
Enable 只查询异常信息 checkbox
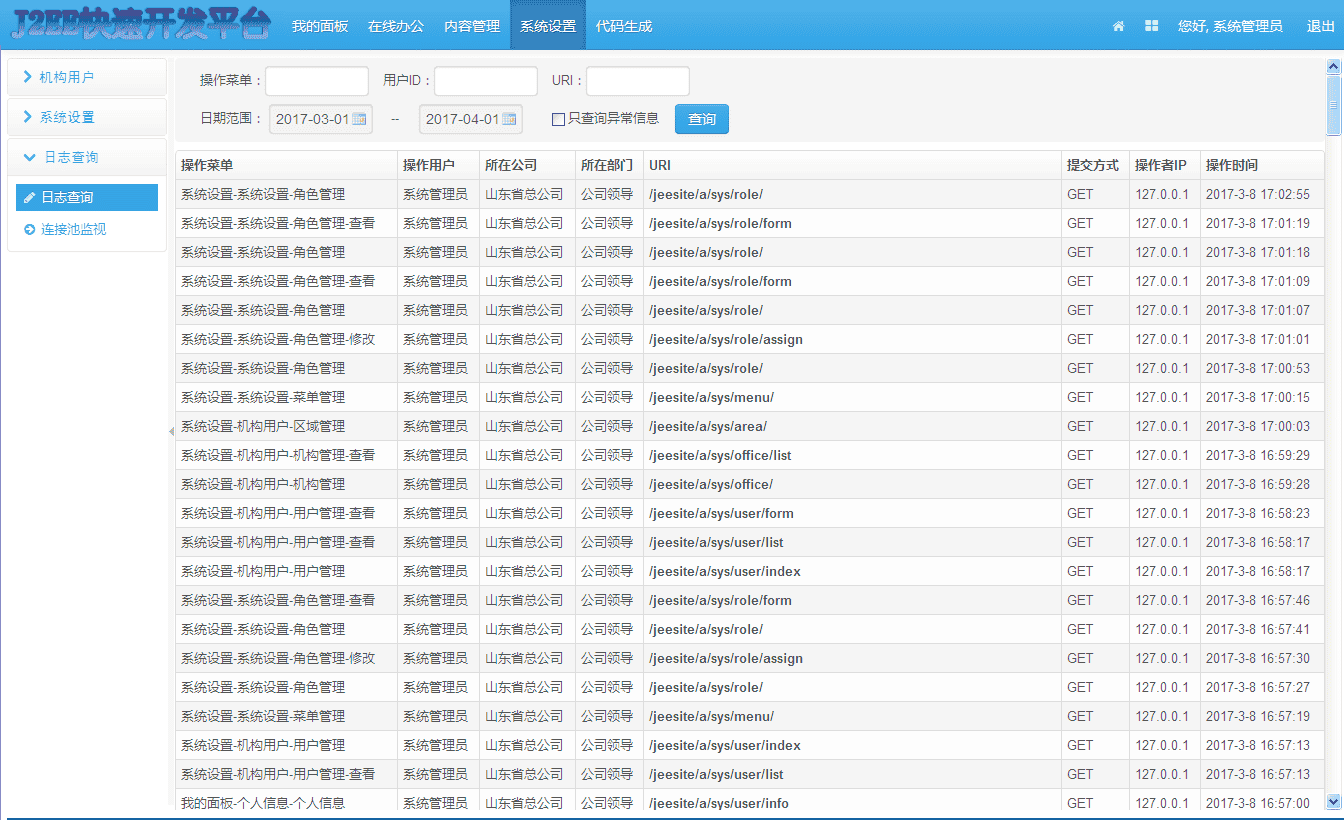tap(558, 118)
